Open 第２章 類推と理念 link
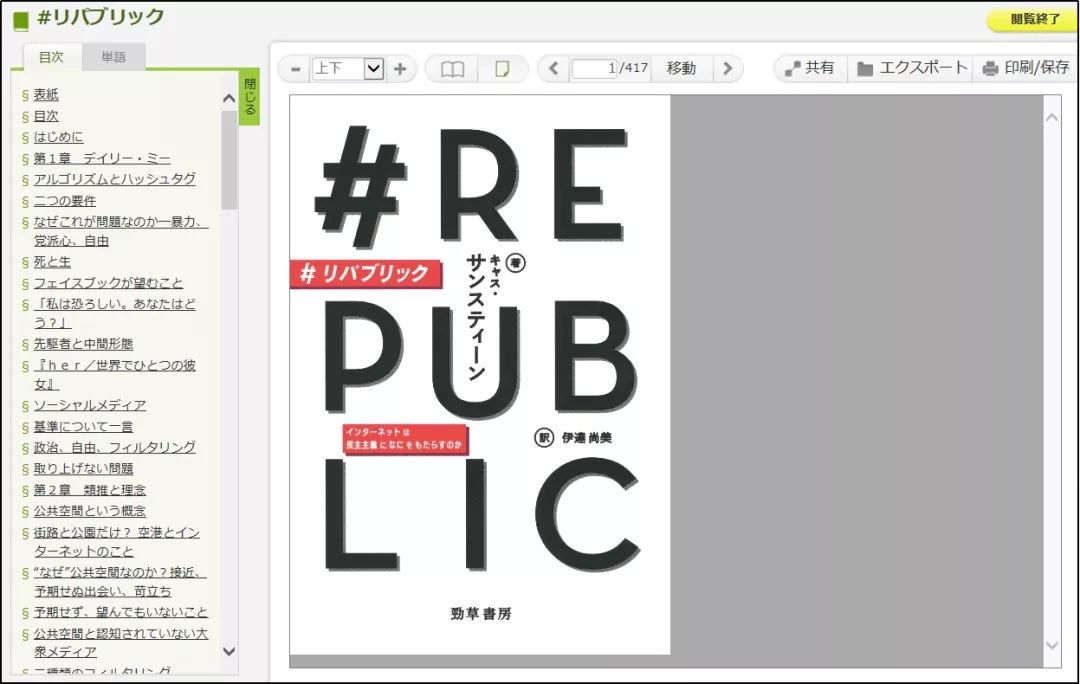This screenshot has height=684, width=1080. pyautogui.click(x=90, y=490)
